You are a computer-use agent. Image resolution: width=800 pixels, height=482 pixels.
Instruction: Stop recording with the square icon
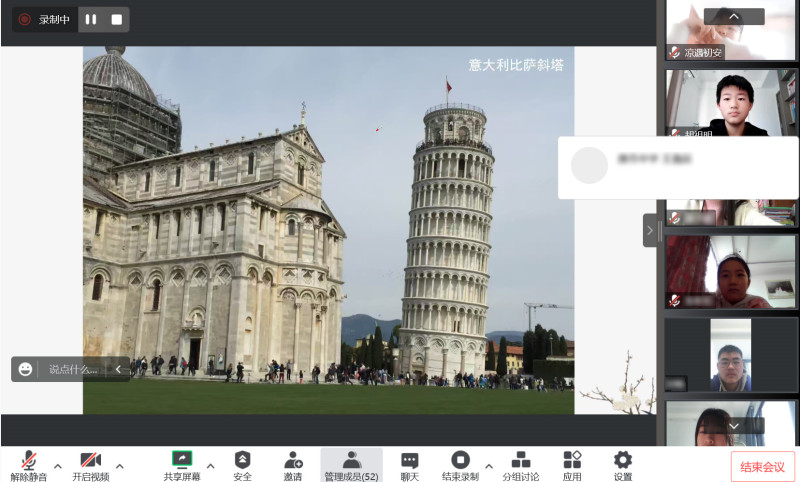[x=117, y=19]
